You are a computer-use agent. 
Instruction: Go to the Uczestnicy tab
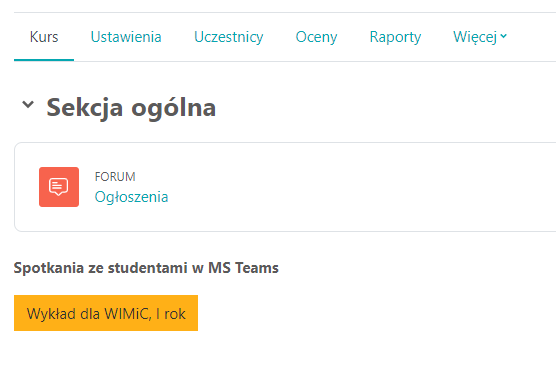(229, 37)
